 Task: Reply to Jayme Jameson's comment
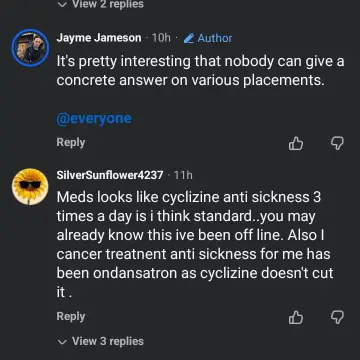click(71, 142)
